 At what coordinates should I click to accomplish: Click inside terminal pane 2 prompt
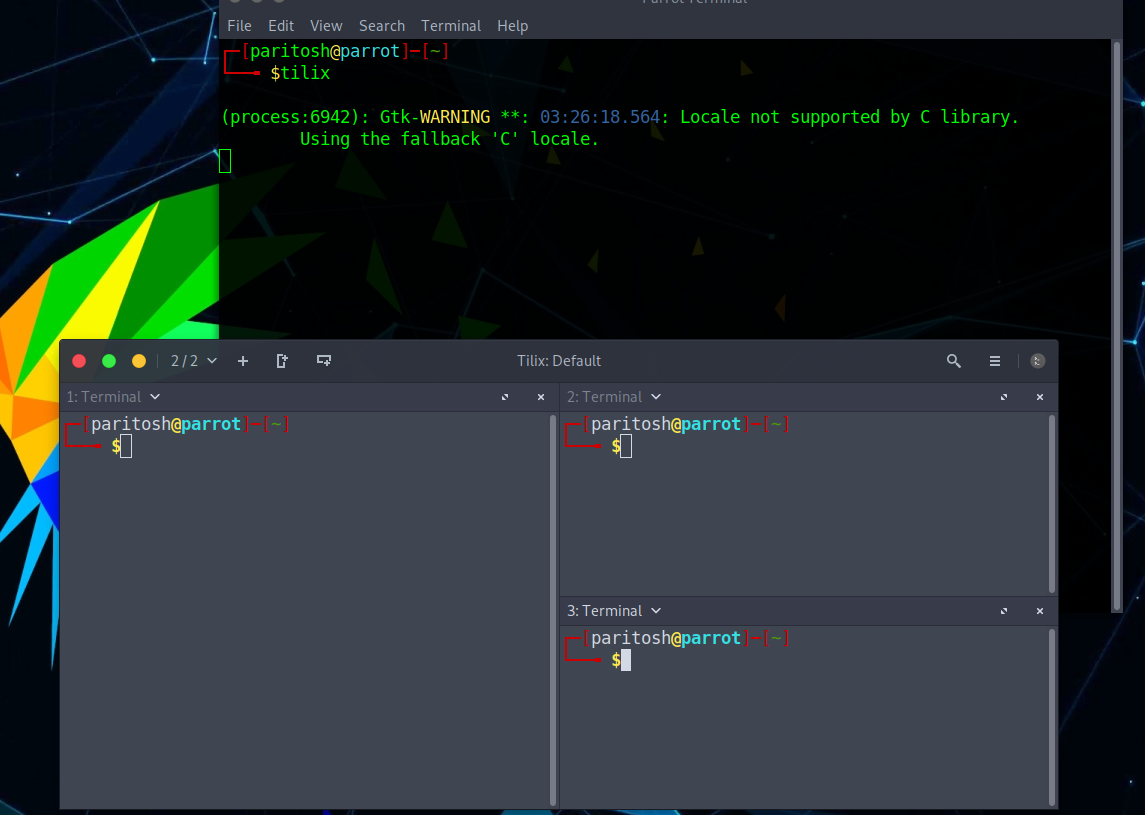[624, 446]
